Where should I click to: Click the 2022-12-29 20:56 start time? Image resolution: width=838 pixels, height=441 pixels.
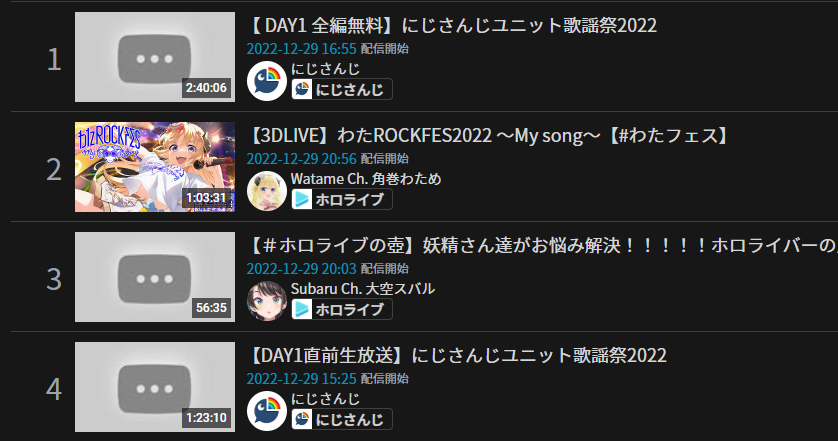click(301, 159)
